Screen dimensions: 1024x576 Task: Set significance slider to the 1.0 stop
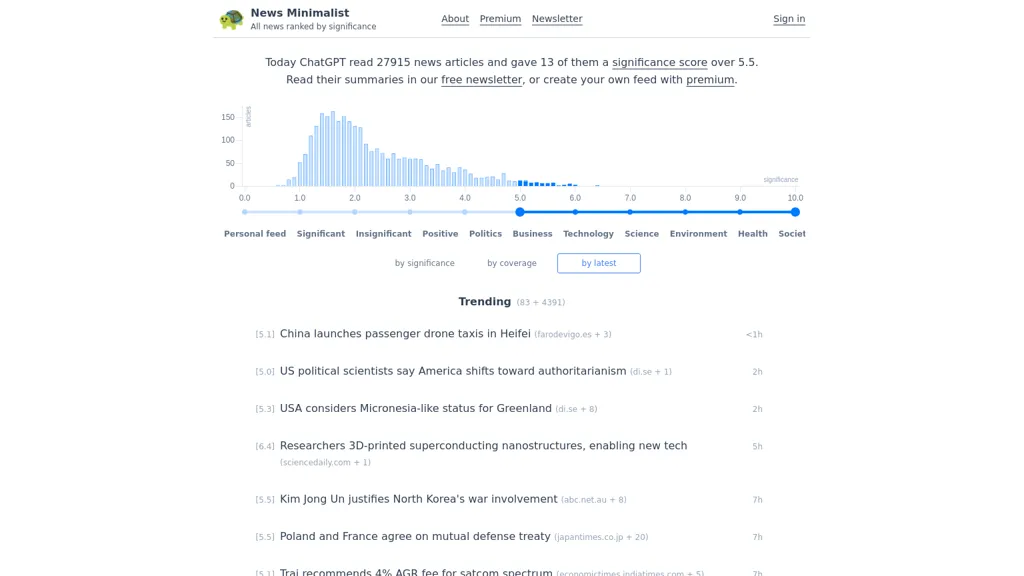click(x=300, y=212)
